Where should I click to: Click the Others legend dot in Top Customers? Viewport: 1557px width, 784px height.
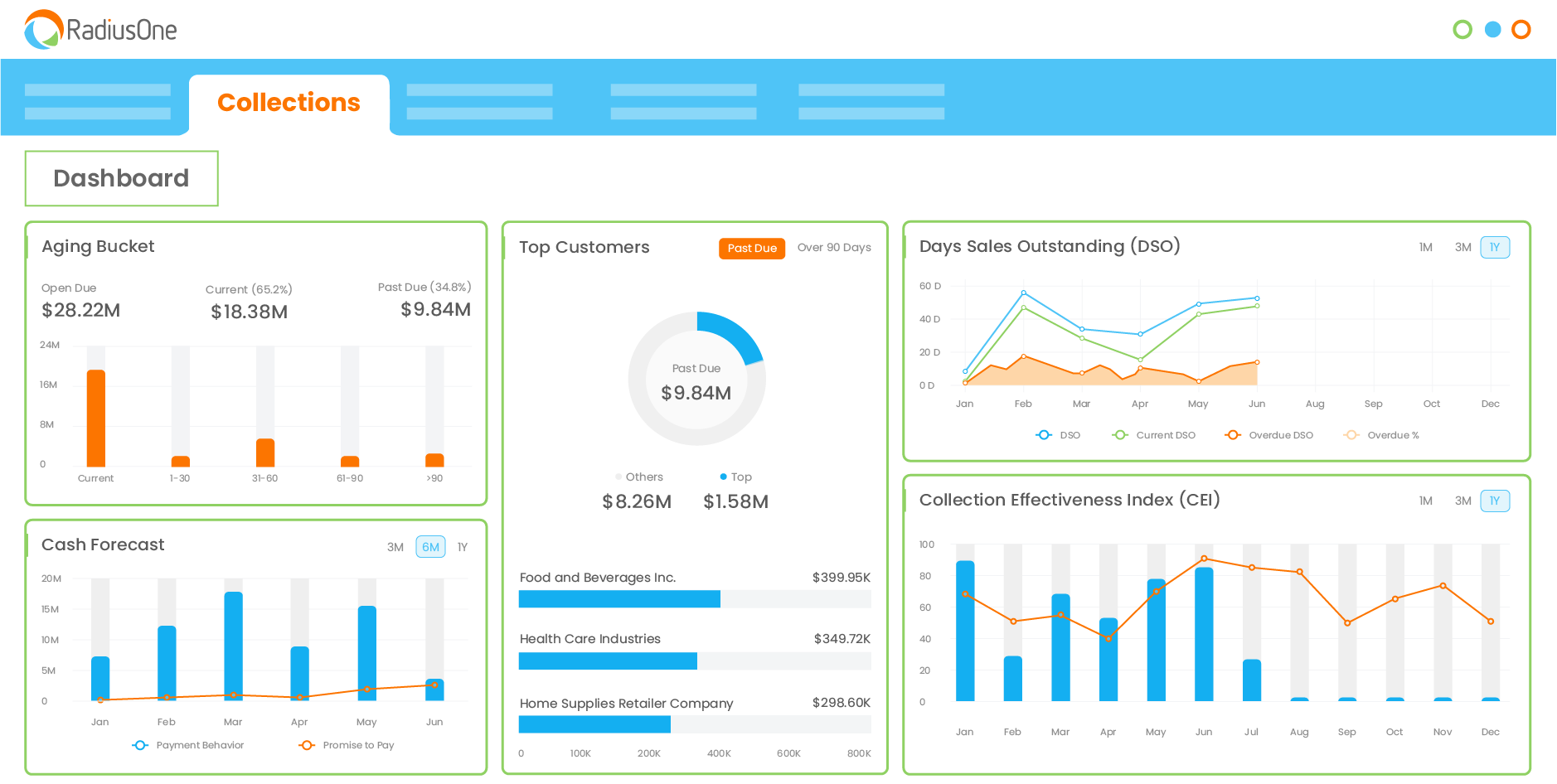pos(618,477)
